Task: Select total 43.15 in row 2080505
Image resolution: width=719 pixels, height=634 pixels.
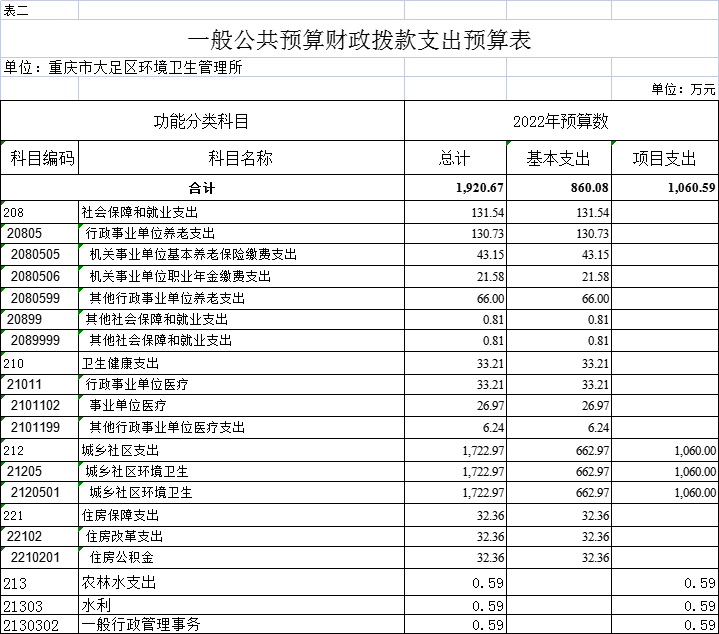Action: pos(455,254)
